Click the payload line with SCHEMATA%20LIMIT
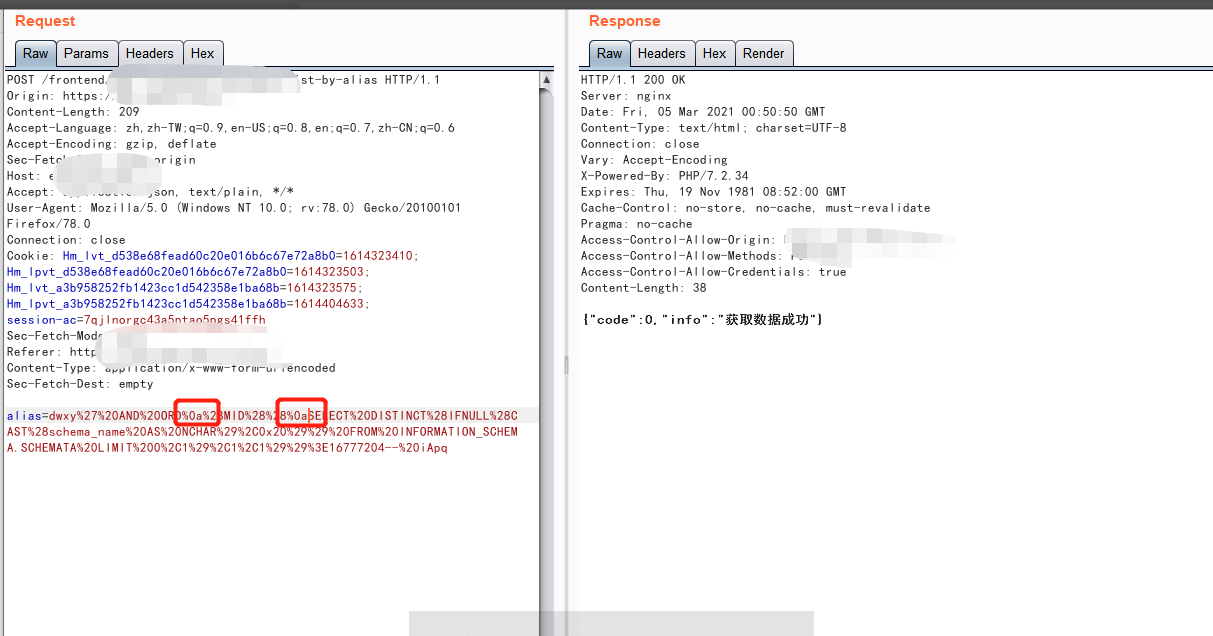Screen dimensions: 1213x636 (227, 448)
